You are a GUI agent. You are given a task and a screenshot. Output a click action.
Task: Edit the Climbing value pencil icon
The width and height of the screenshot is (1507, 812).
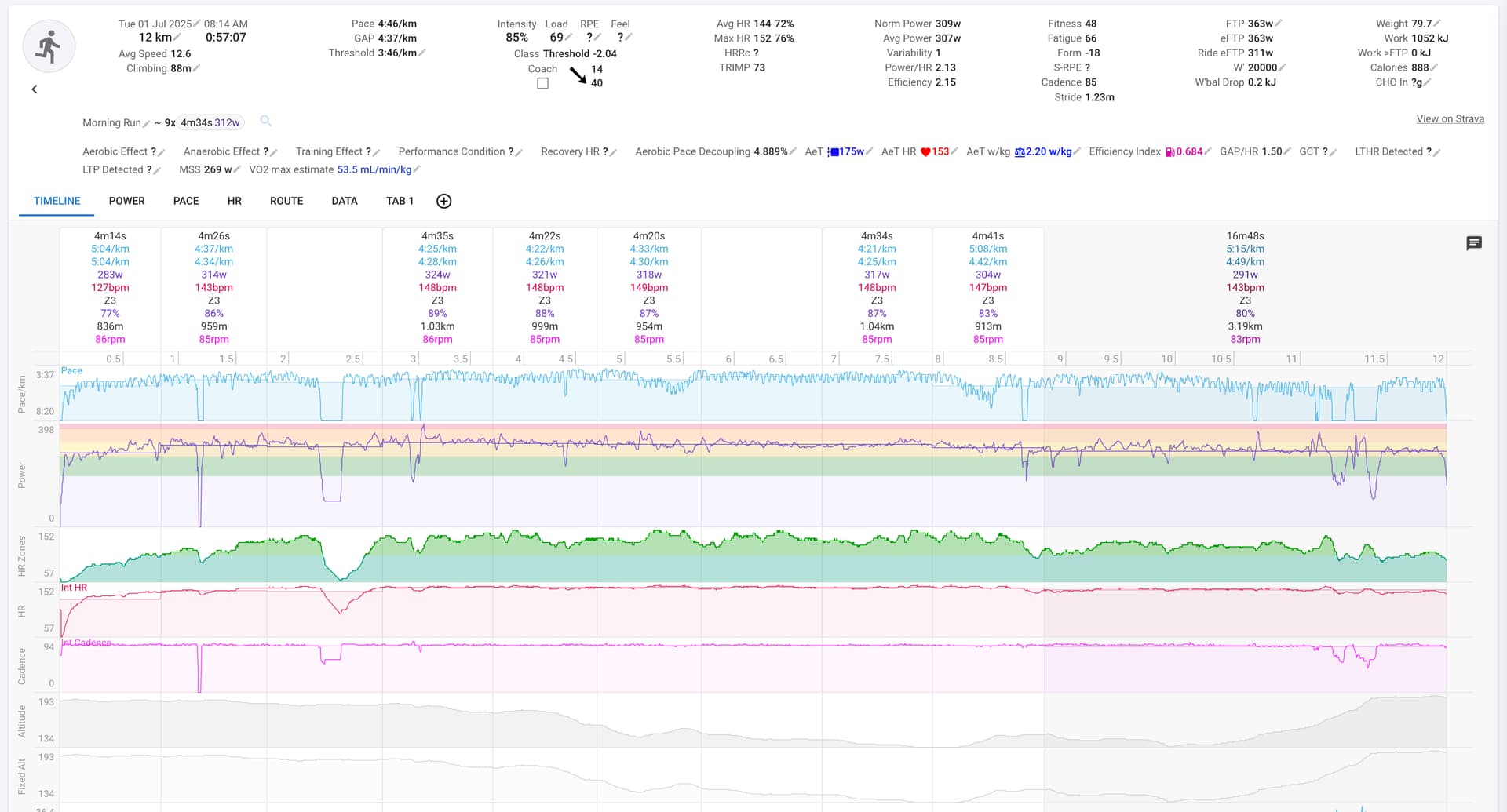coord(197,68)
